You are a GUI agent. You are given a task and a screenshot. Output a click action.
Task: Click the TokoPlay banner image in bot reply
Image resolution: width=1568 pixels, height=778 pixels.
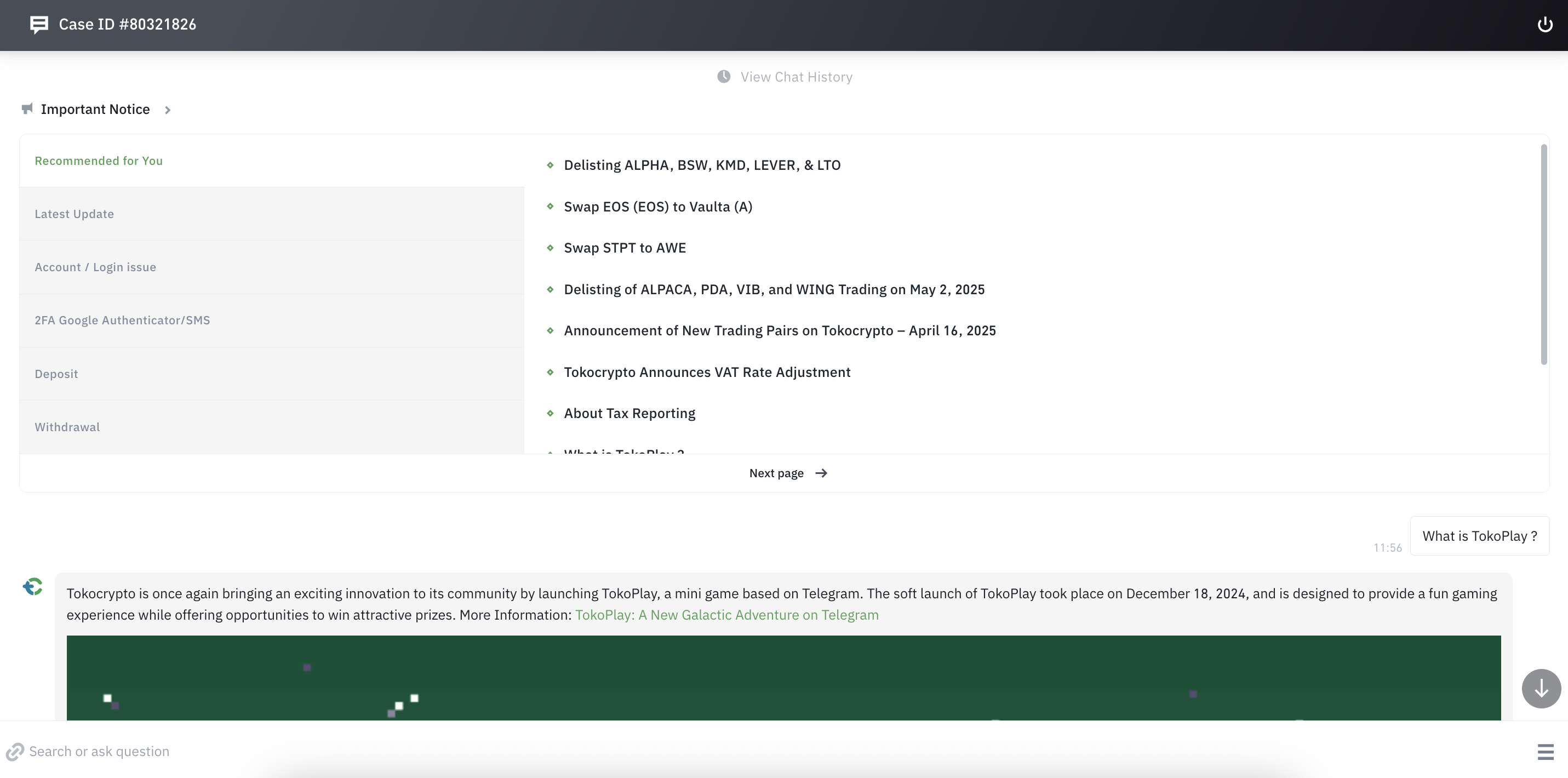click(x=783, y=678)
